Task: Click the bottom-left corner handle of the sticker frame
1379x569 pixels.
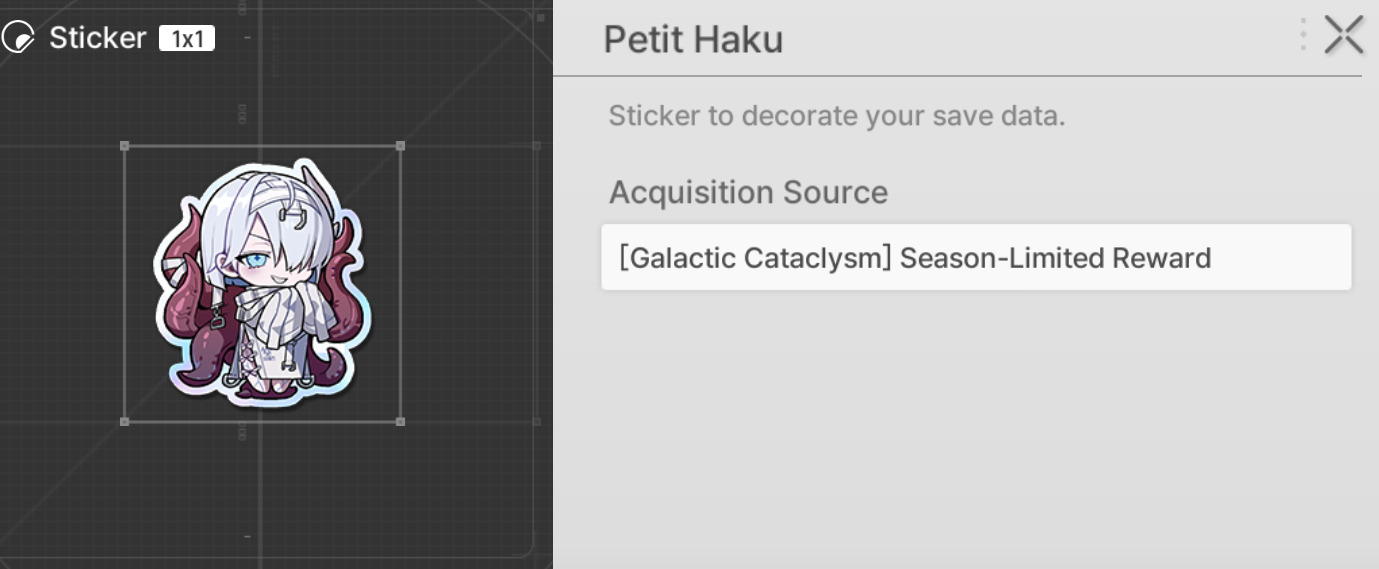Action: [x=125, y=422]
